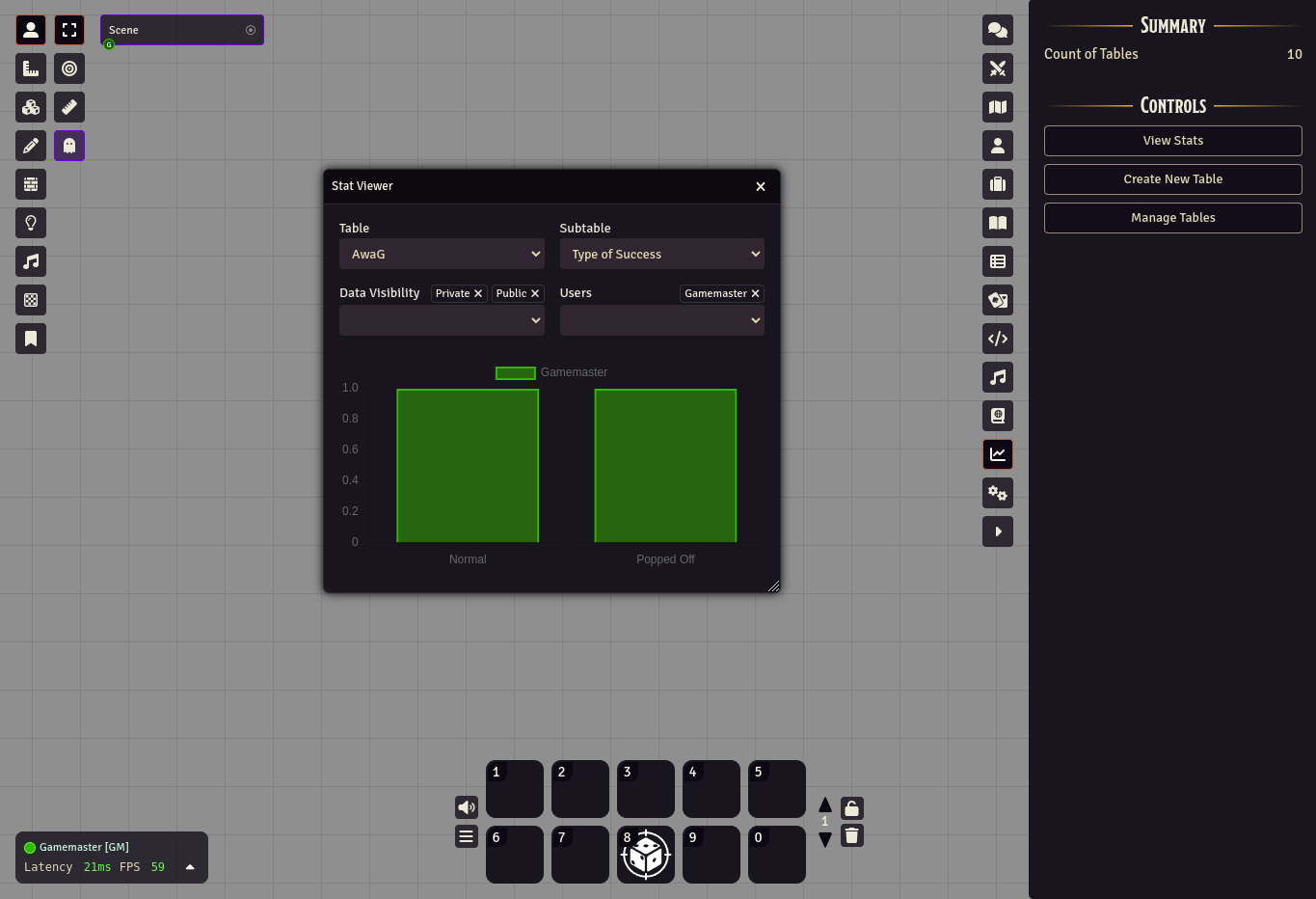Open the Compendium Packs atlas icon
This screenshot has height=899, width=1316.
click(x=998, y=416)
